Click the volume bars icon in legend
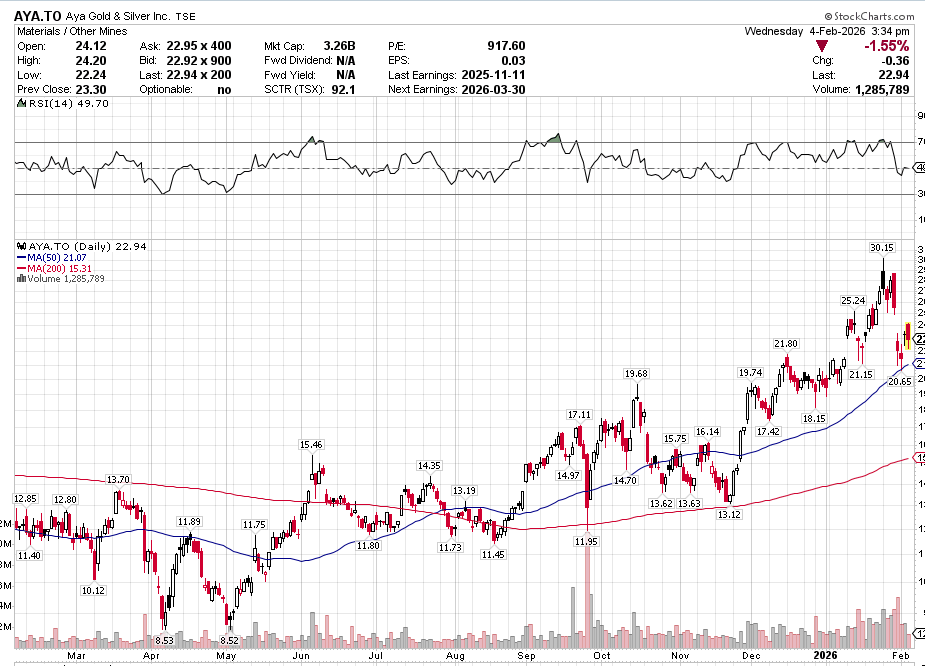925x666 pixels. [x=21, y=279]
